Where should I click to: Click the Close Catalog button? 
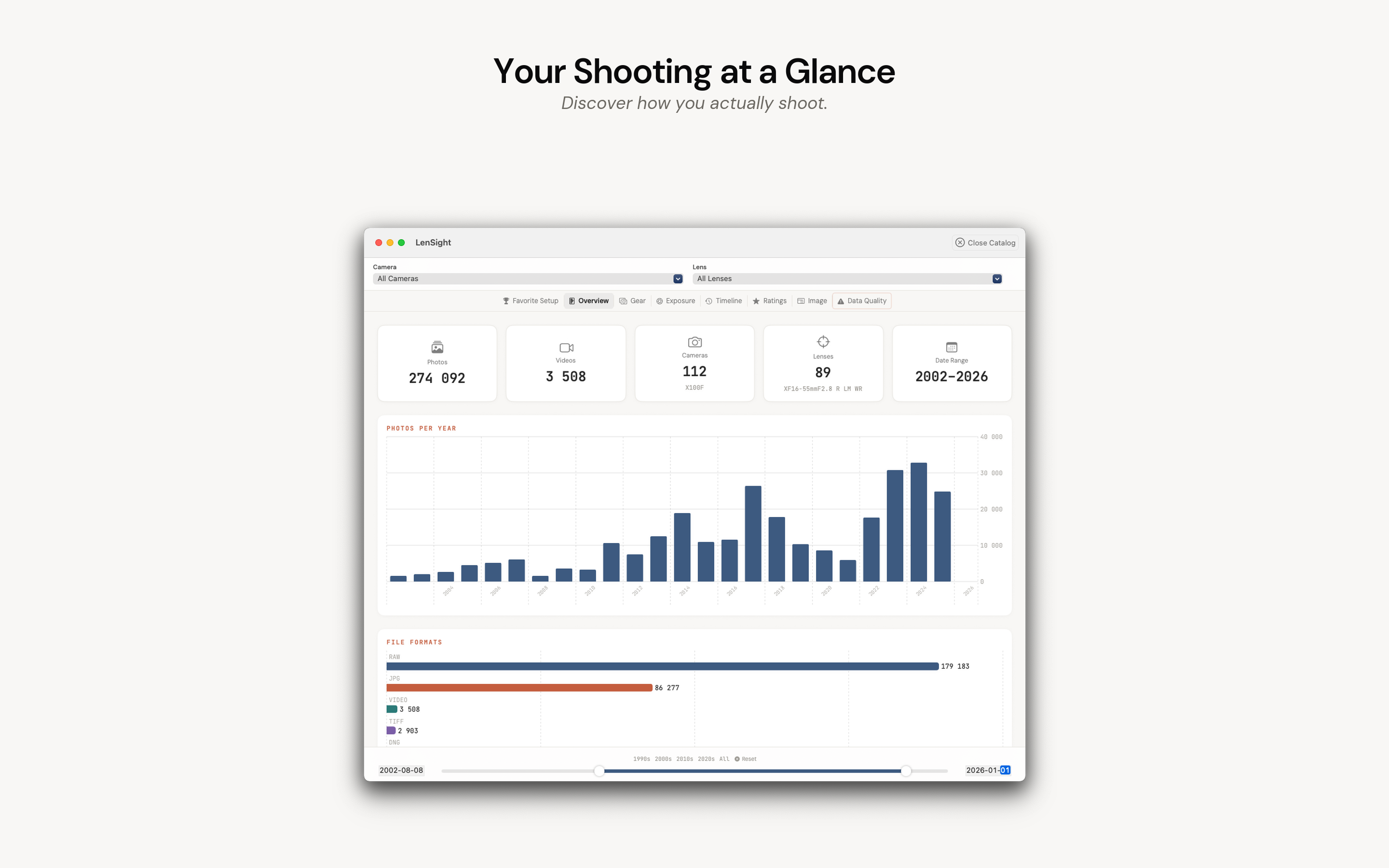point(985,242)
